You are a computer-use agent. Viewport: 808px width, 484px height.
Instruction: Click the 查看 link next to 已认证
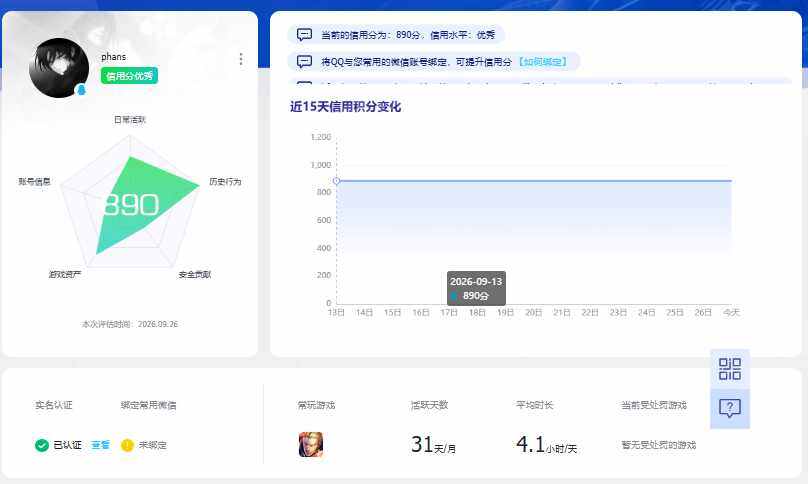tap(100, 445)
